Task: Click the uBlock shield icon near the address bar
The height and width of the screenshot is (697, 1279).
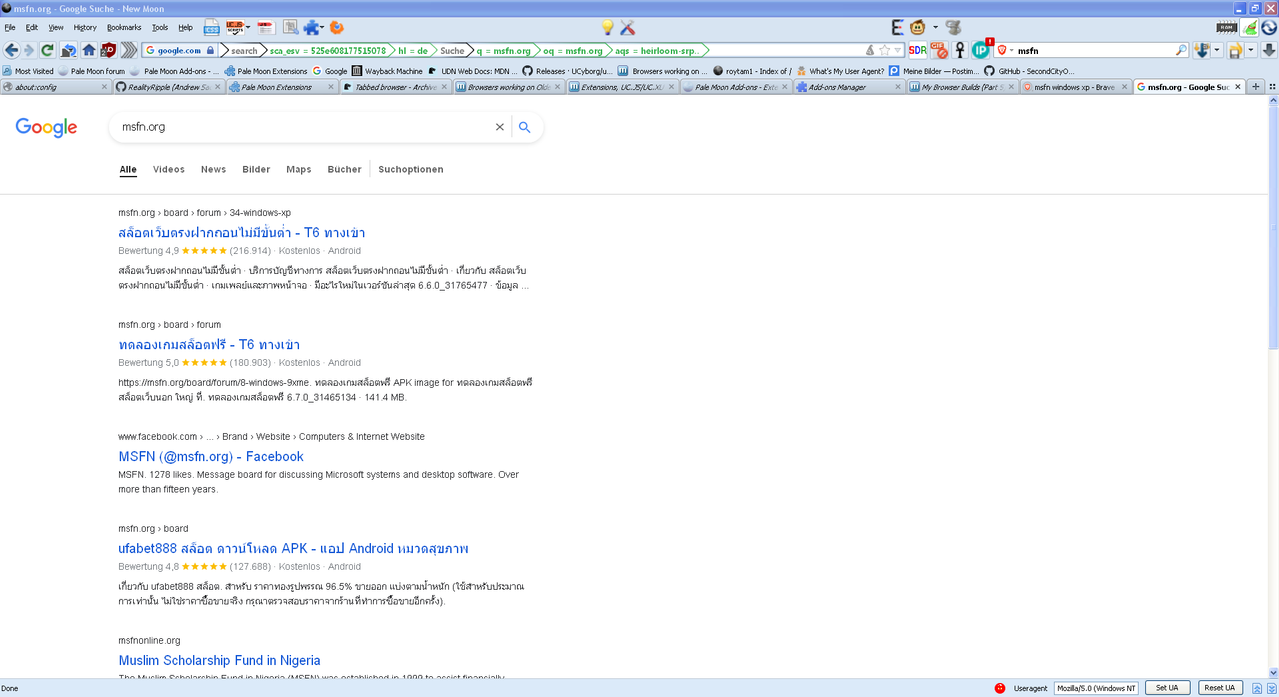Action: click(108, 50)
